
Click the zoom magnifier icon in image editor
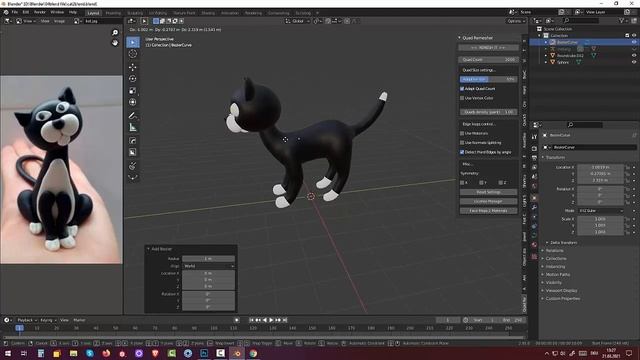(x=115, y=33)
